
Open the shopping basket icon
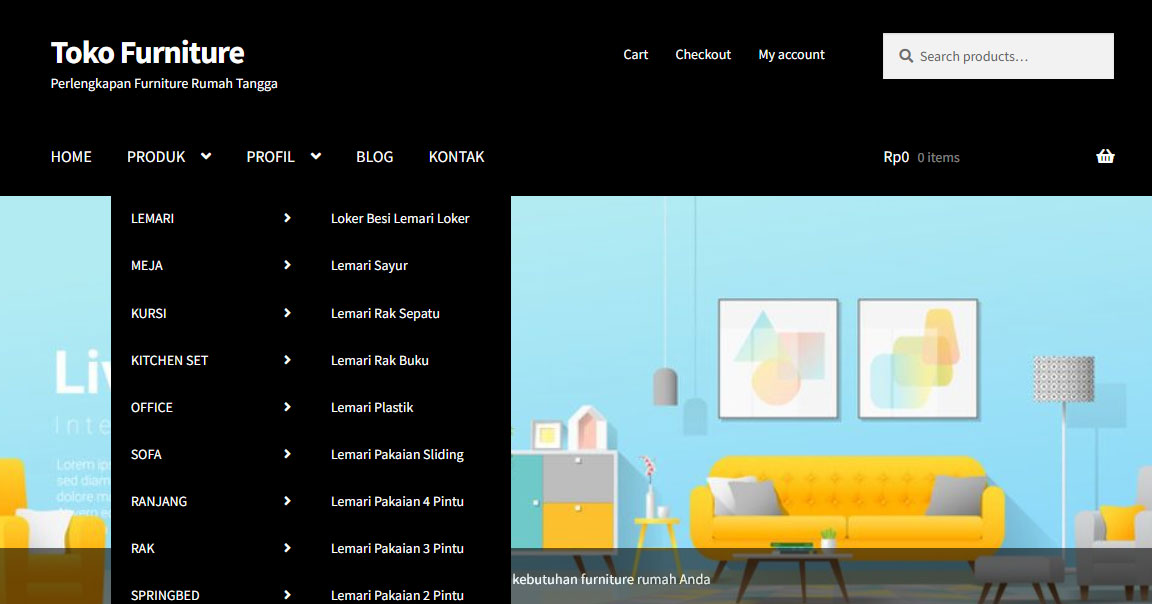pos(1105,156)
